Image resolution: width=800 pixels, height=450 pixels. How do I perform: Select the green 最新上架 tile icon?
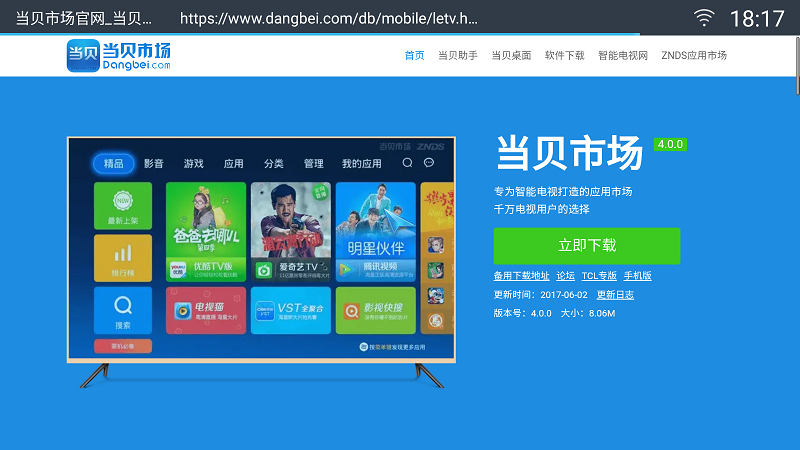click(123, 205)
